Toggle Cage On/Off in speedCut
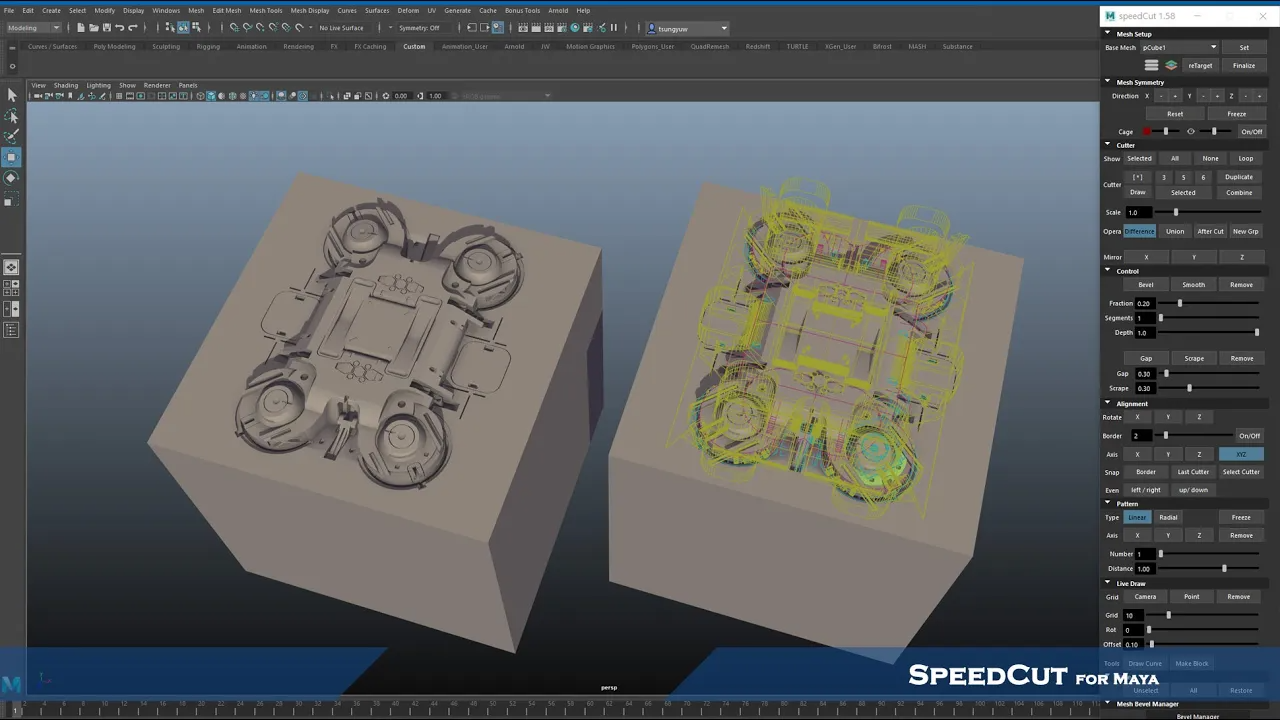This screenshot has height=720, width=1280. pyautogui.click(x=1251, y=132)
